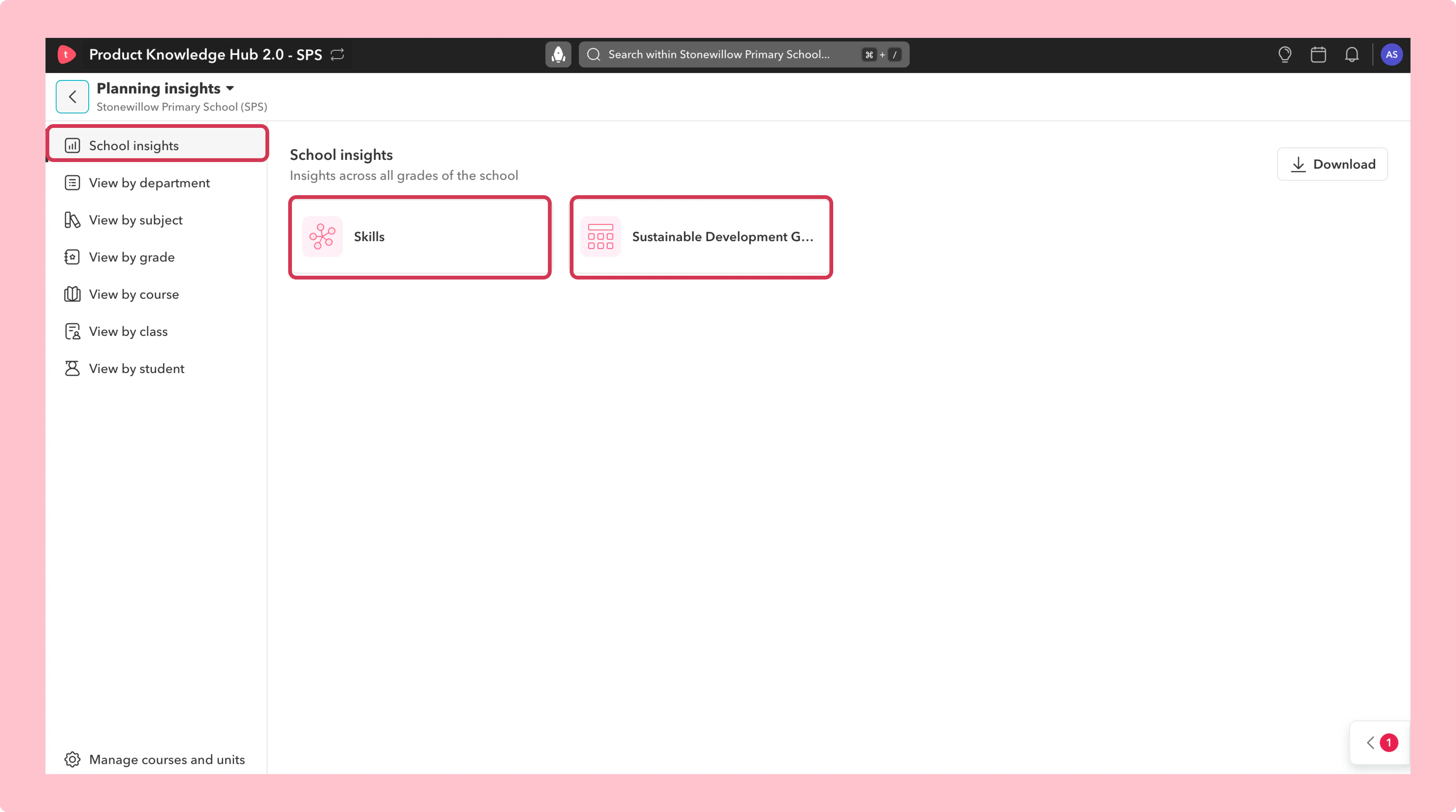Open View by department

(x=157, y=183)
